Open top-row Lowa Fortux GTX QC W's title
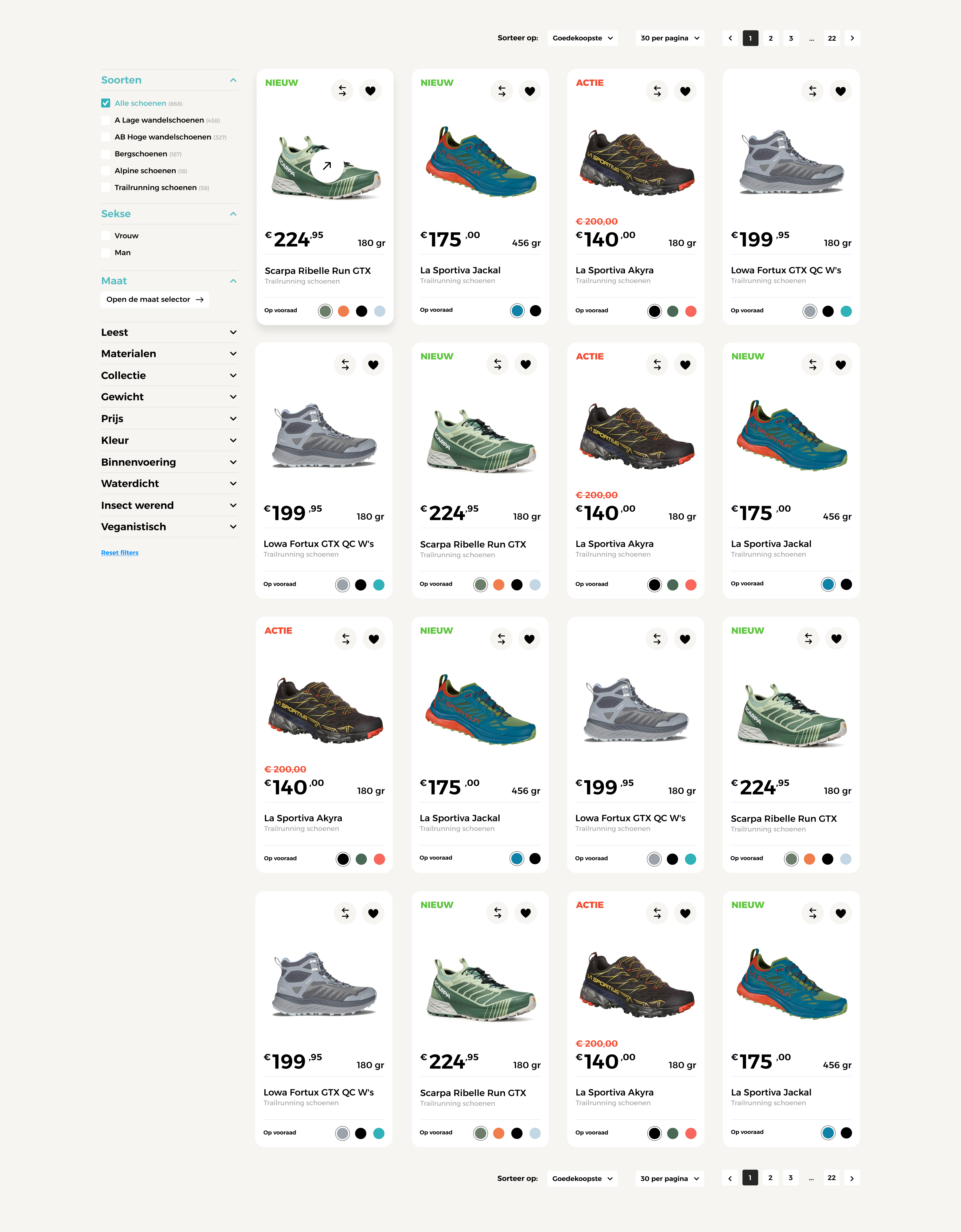Viewport: 961px width, 1232px height. (x=786, y=270)
